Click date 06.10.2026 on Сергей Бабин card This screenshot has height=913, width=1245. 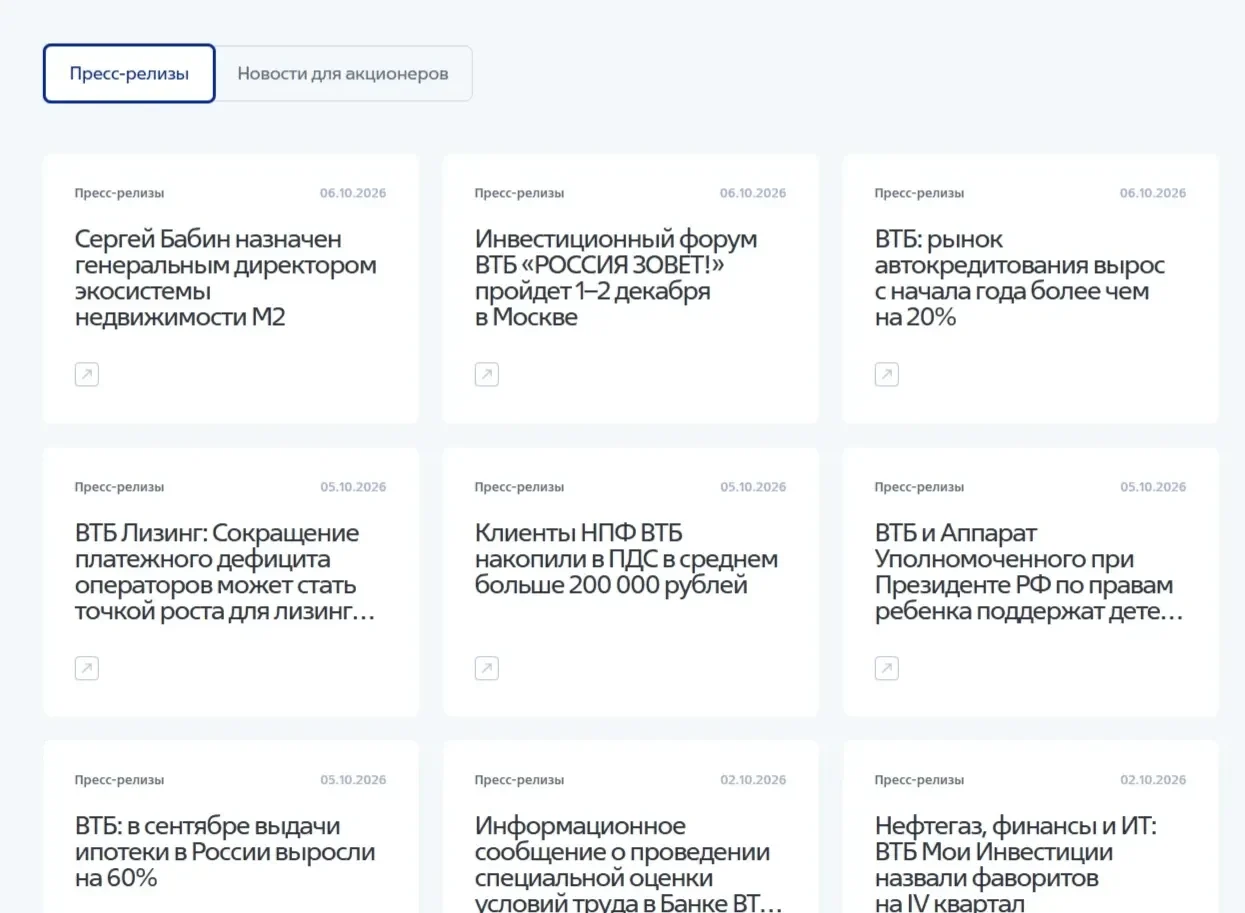[x=353, y=193]
